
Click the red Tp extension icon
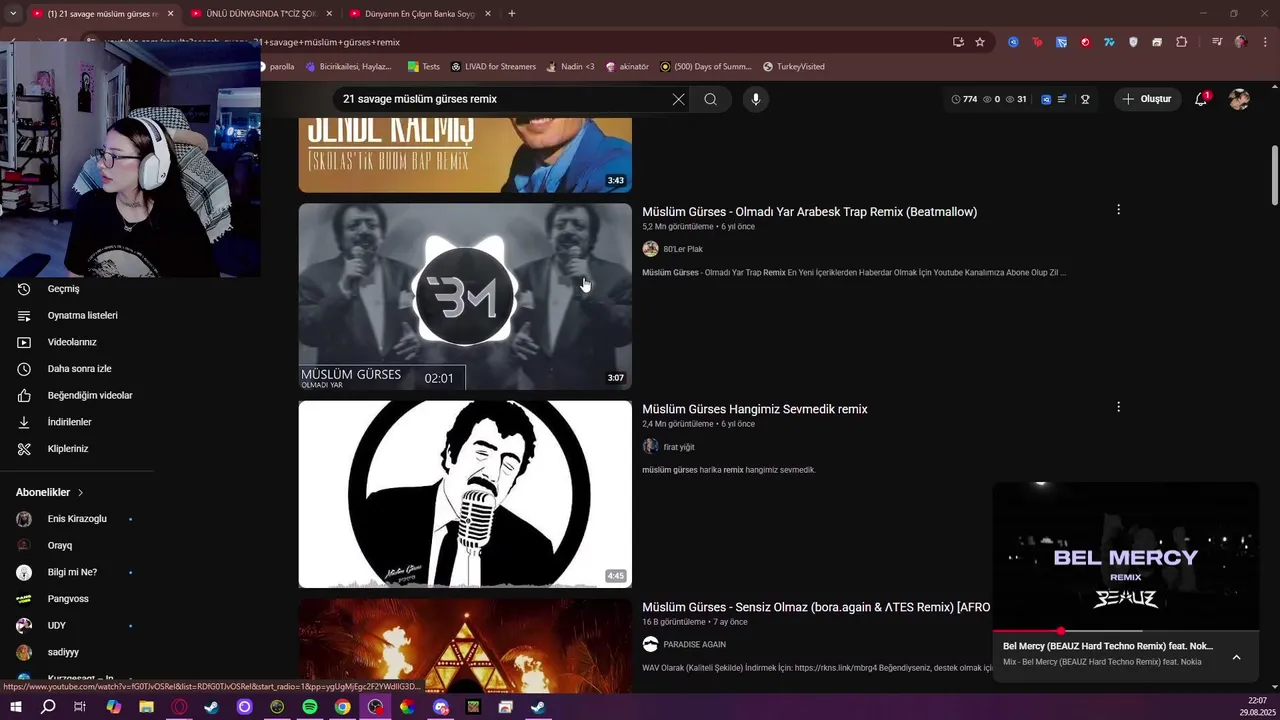point(1037,42)
